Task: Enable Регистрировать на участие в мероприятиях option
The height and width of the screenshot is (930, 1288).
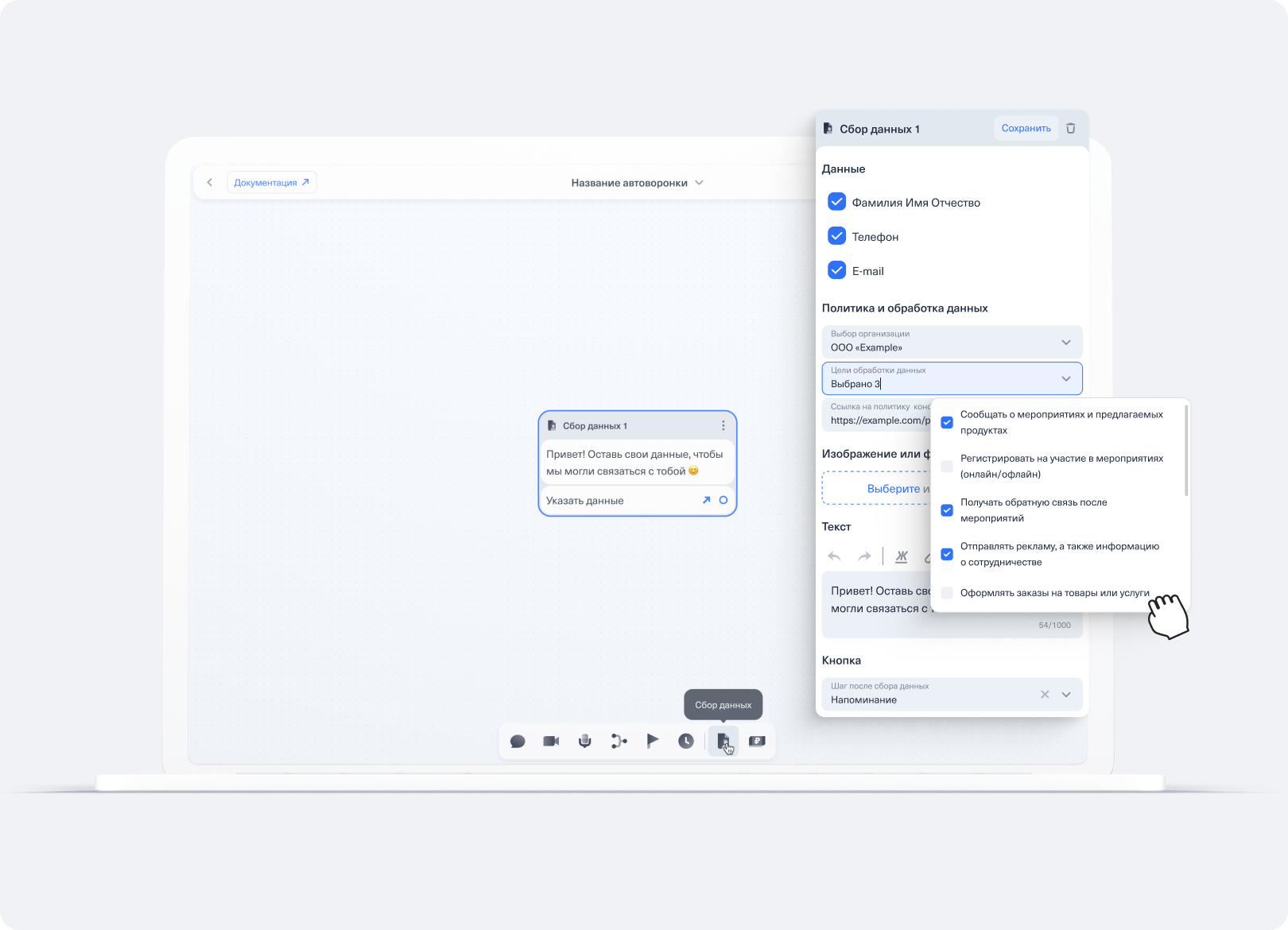Action: click(x=947, y=467)
